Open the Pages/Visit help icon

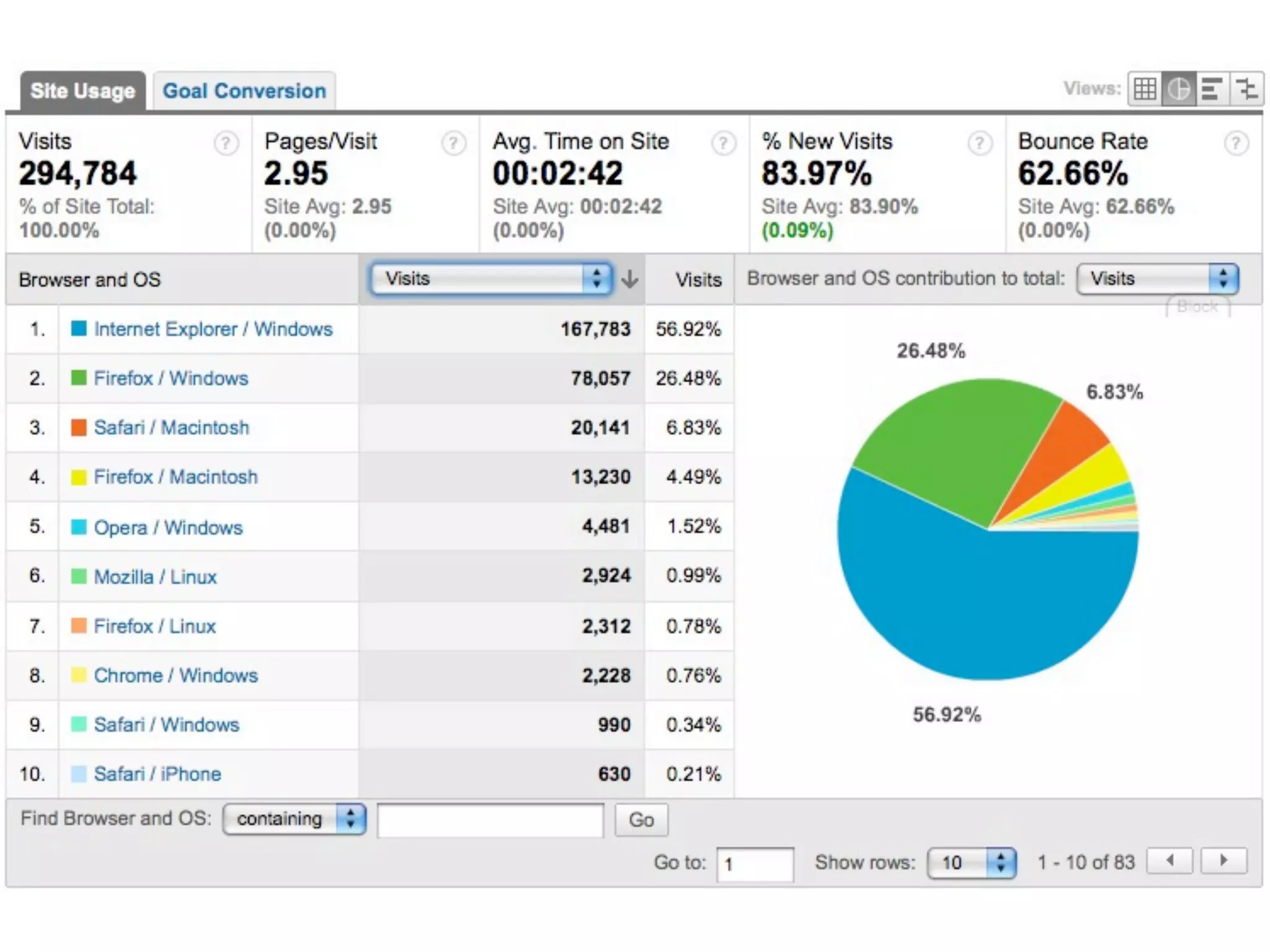tap(453, 144)
